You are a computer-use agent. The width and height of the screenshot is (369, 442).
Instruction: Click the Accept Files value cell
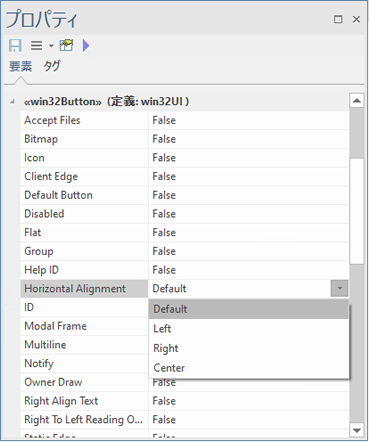pyautogui.click(x=248, y=120)
